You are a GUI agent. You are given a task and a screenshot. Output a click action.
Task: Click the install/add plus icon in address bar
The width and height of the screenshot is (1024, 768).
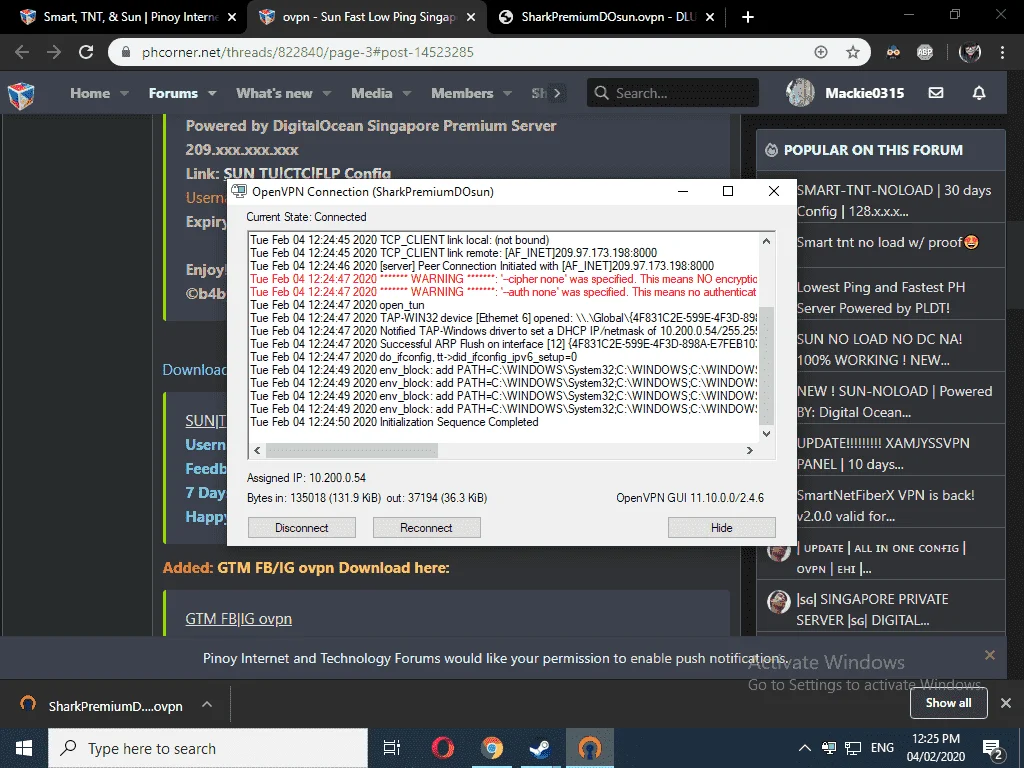[x=821, y=52]
